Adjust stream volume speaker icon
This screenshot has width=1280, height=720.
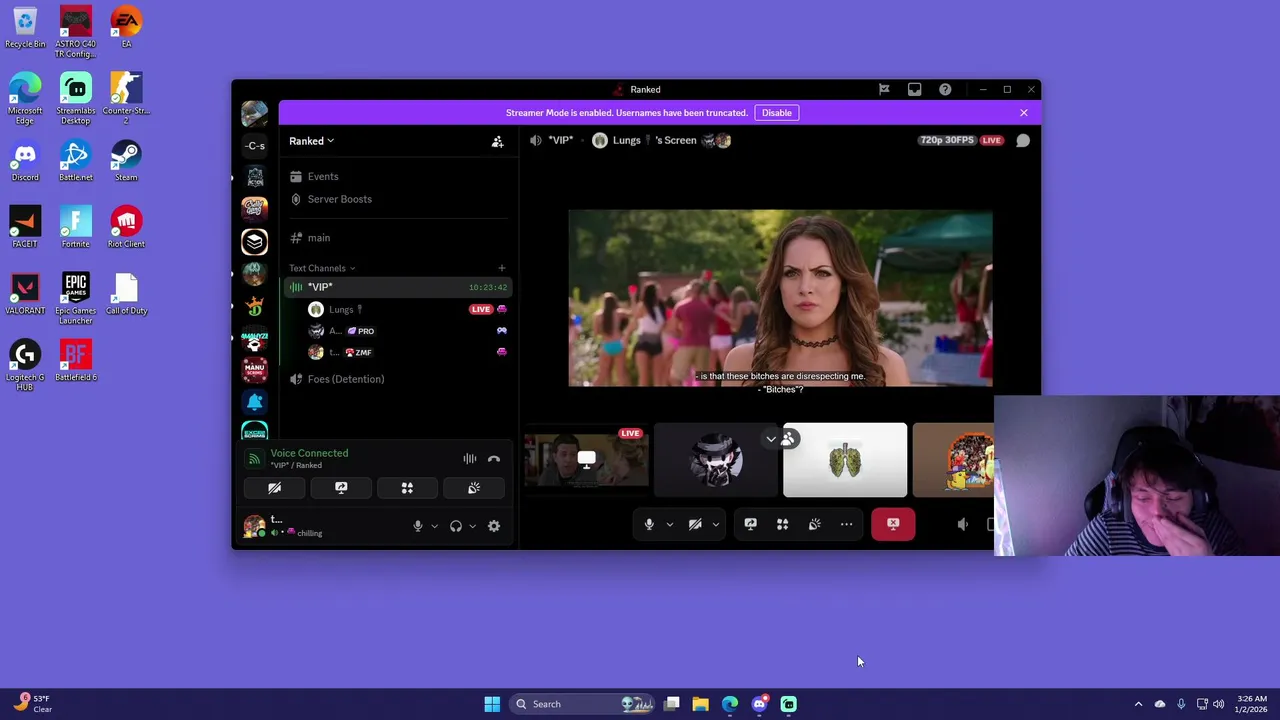[x=962, y=524]
